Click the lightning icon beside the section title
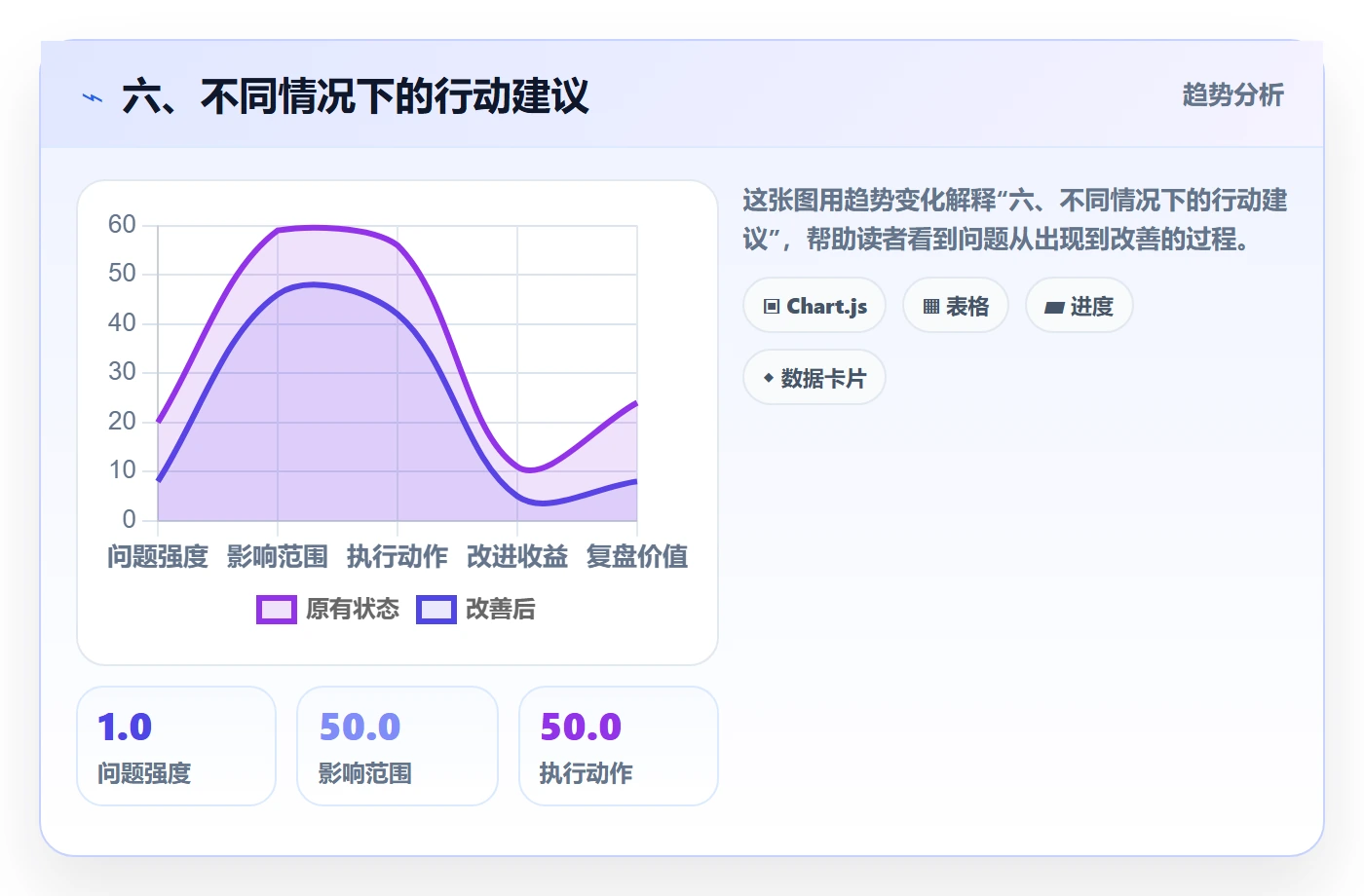Image resolution: width=1364 pixels, height=896 pixels. pyautogui.click(x=93, y=97)
